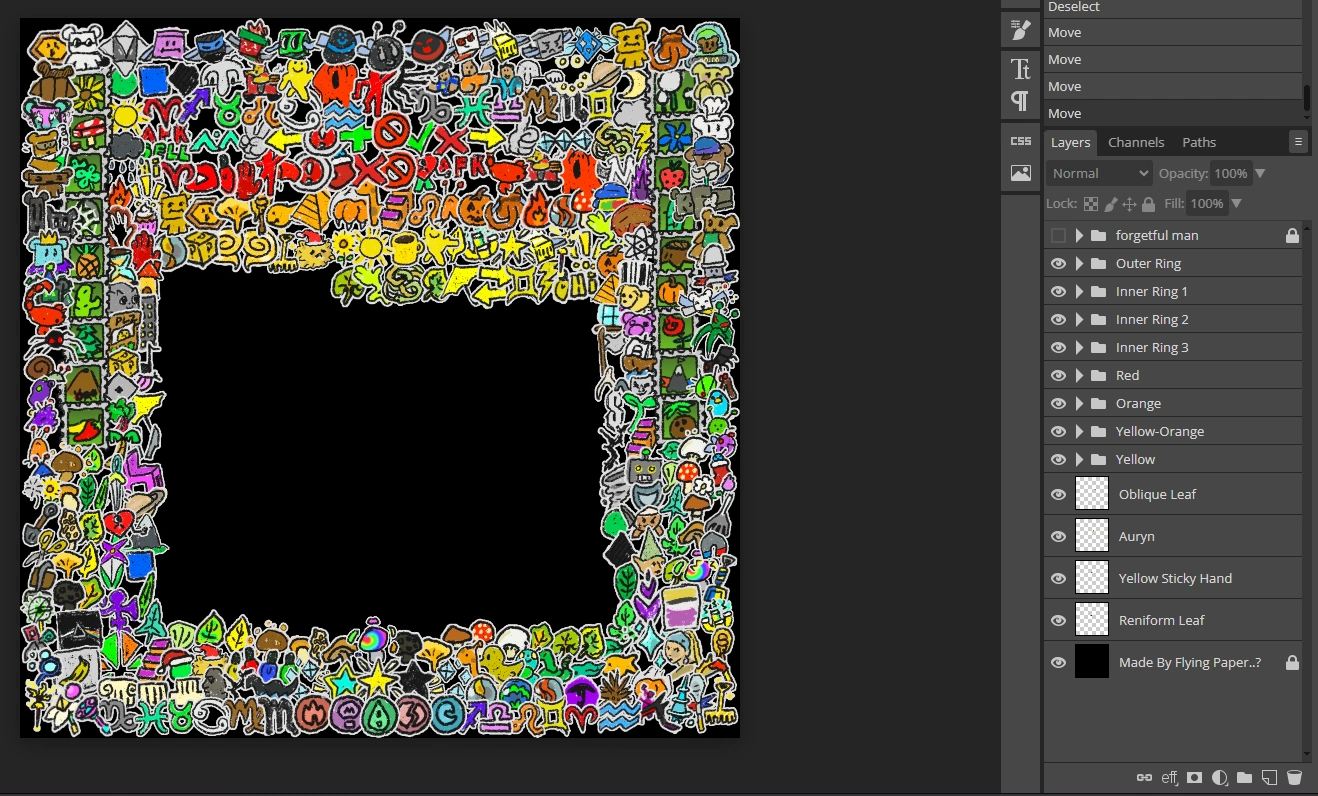Expand the Inner Ring 2 group

coord(1077,319)
